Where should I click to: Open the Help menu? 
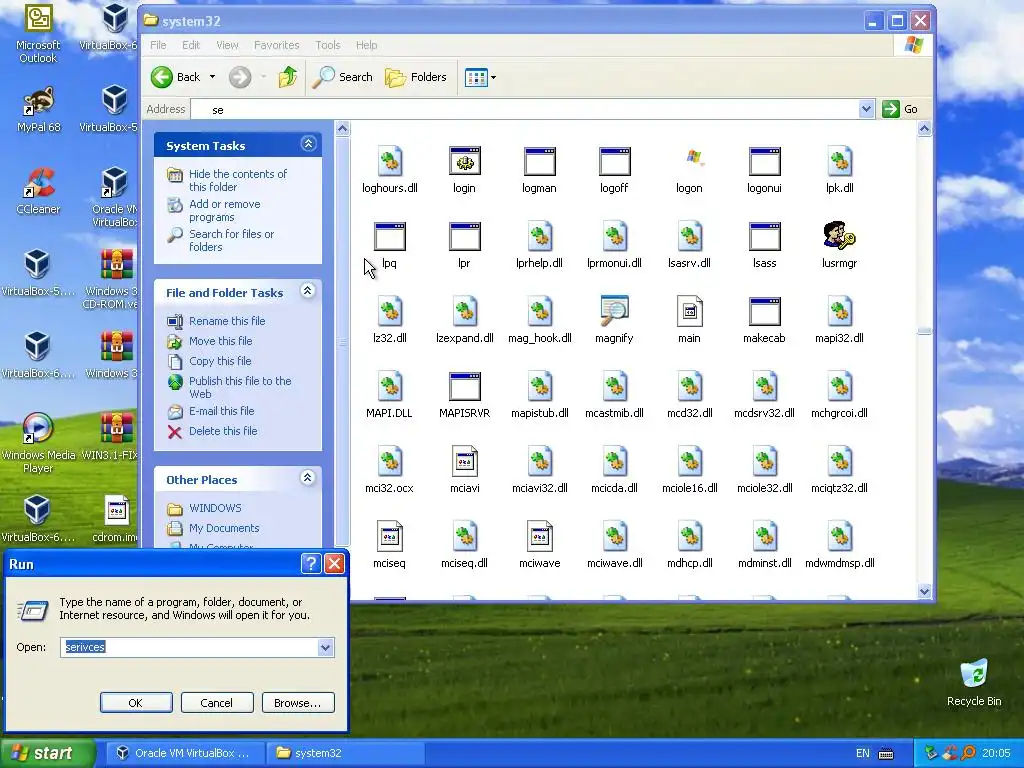[366, 45]
